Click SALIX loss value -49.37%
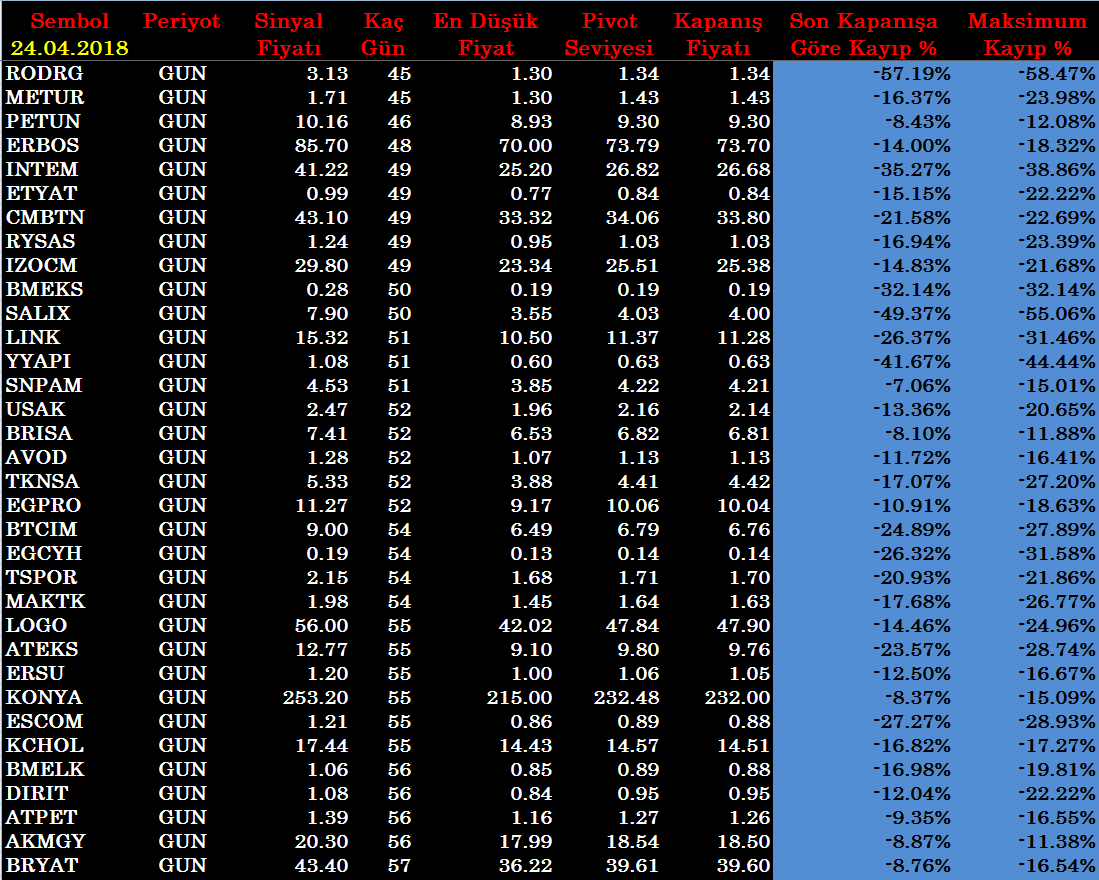 pos(912,314)
